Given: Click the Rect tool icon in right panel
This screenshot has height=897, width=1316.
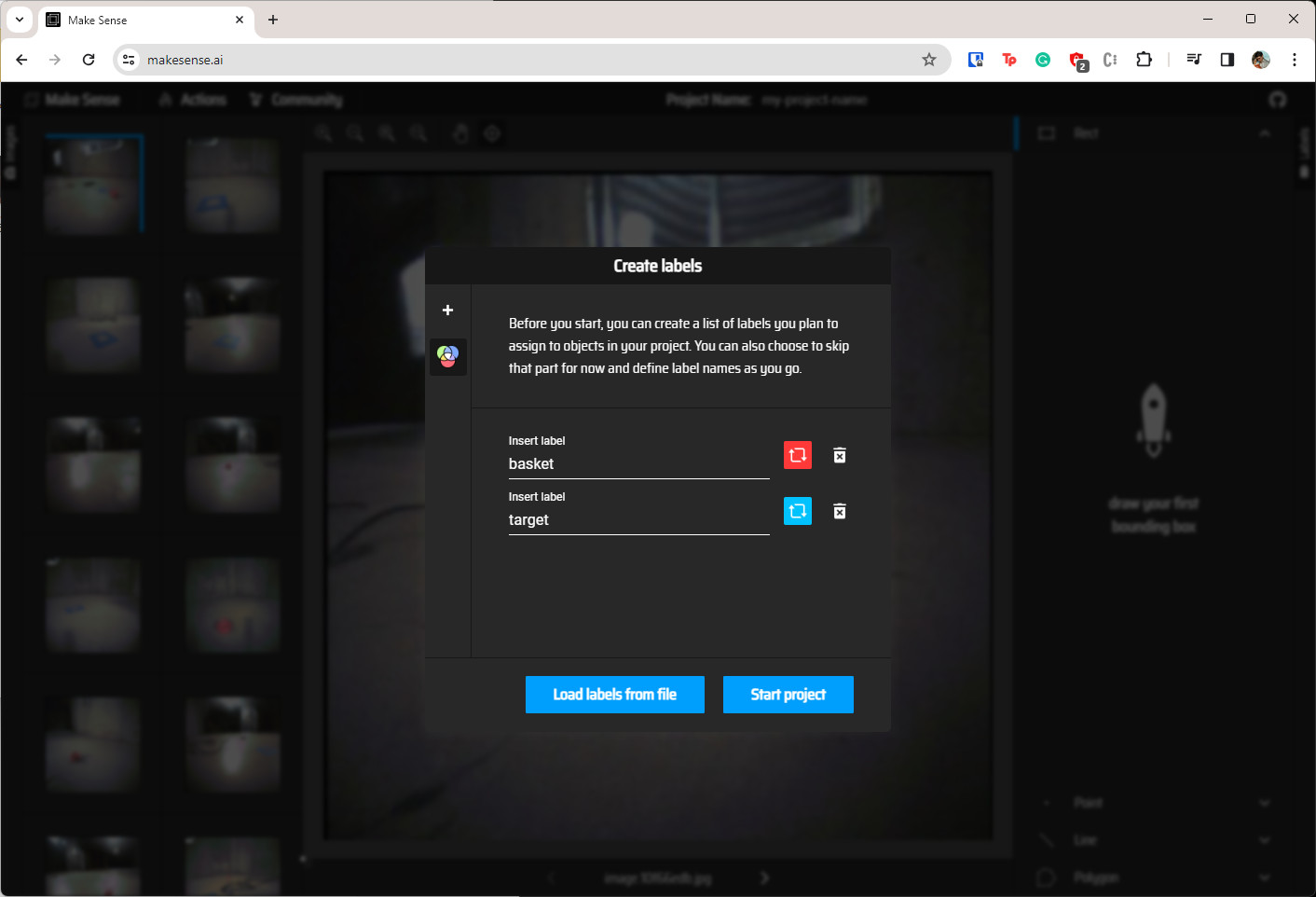Looking at the screenshot, I should [1046, 132].
